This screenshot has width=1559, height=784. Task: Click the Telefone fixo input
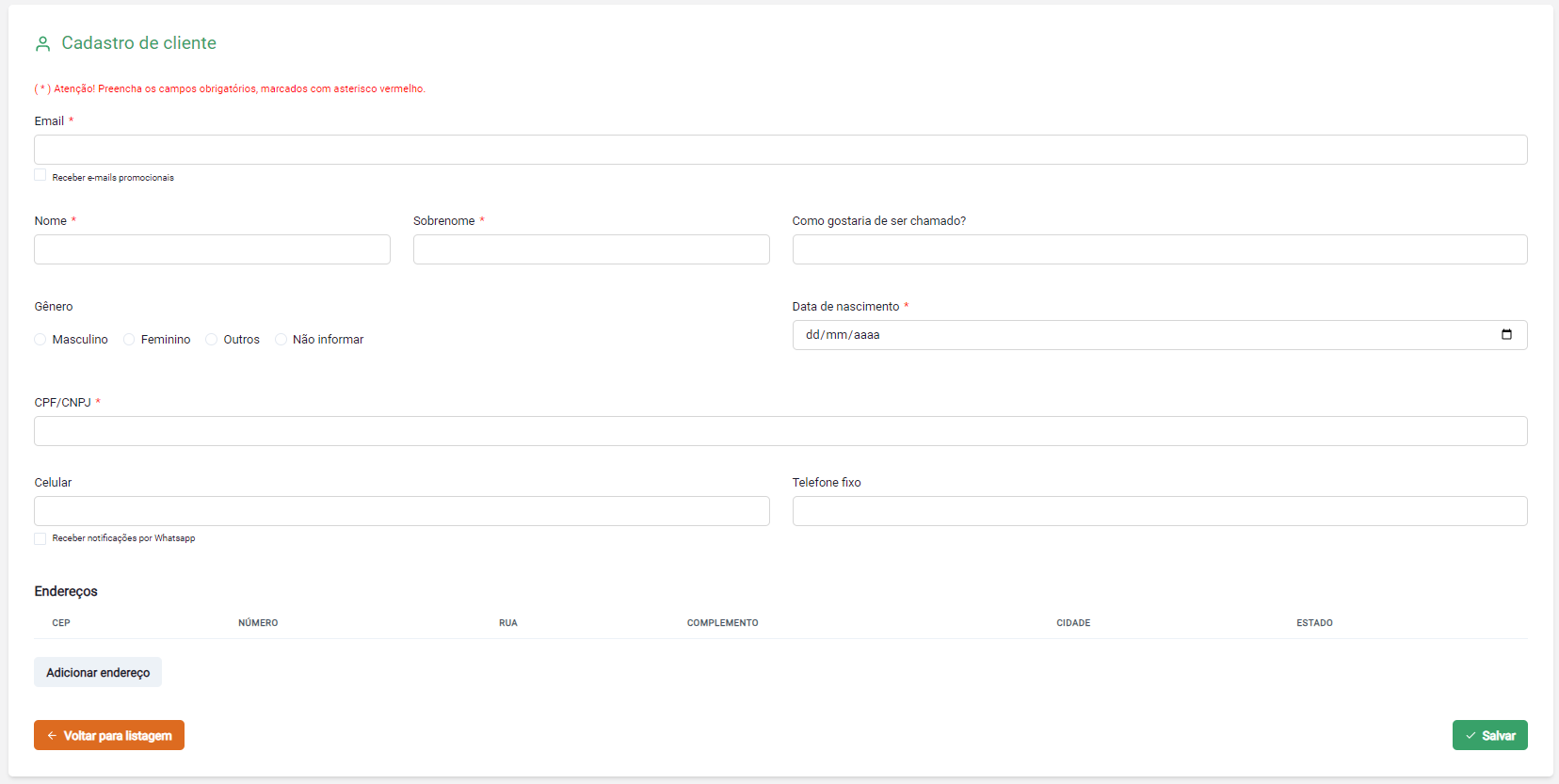click(1159, 511)
